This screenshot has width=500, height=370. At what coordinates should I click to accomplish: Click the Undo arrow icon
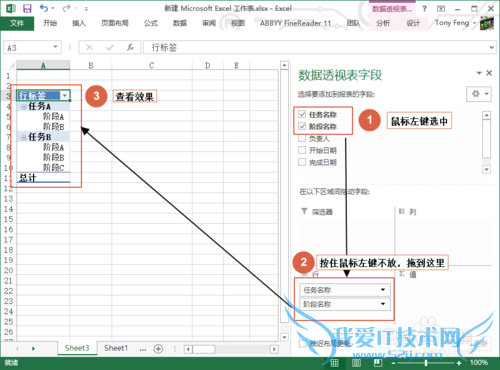pos(44,8)
